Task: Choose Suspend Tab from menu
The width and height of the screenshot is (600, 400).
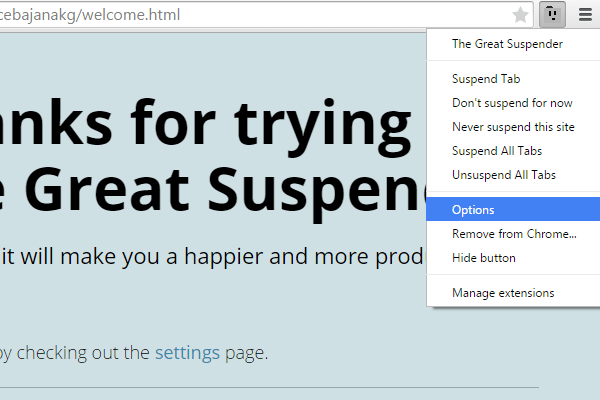Action: (x=513, y=79)
